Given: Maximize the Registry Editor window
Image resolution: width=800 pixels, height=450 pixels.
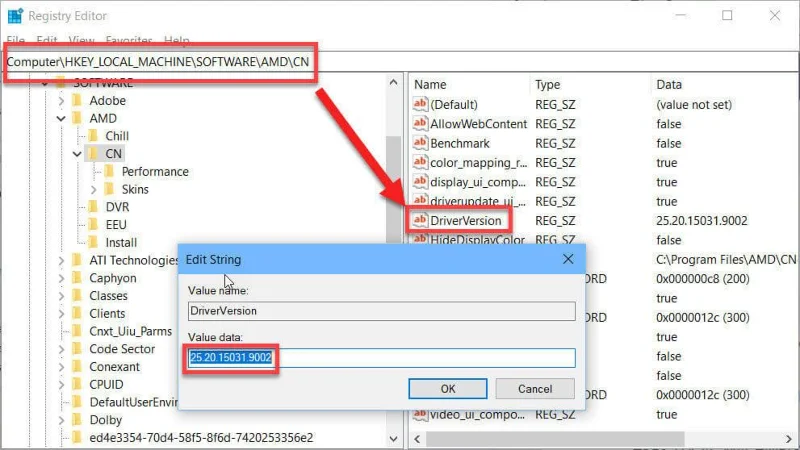Looking at the screenshot, I should (727, 16).
